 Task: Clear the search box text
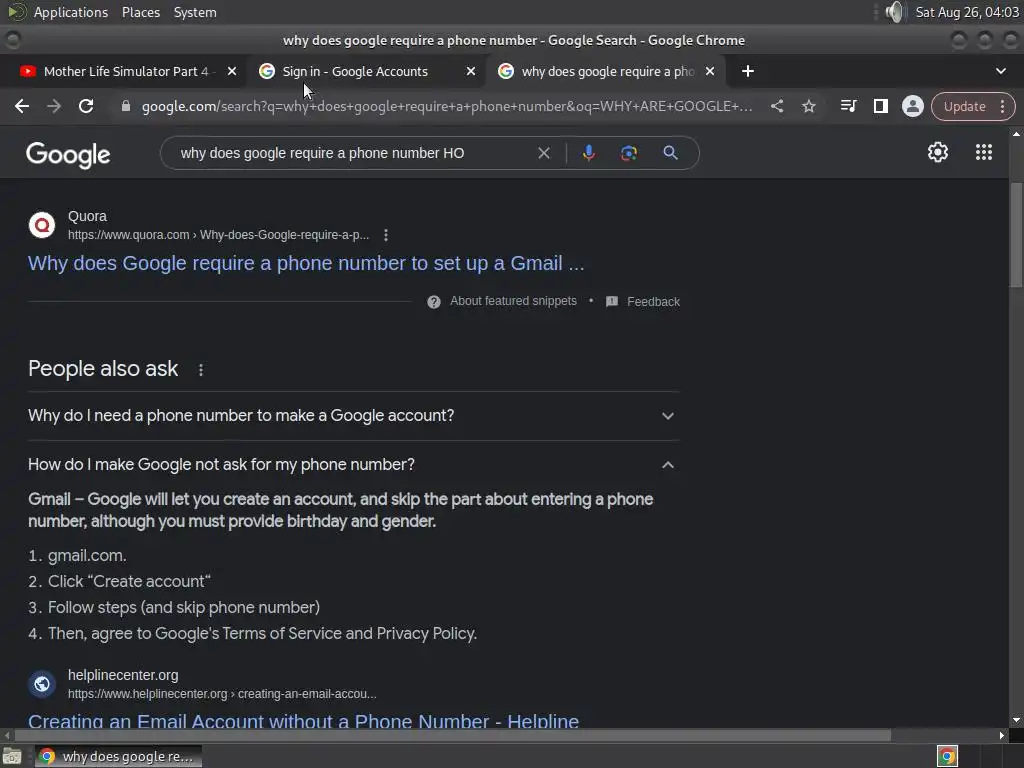click(543, 153)
